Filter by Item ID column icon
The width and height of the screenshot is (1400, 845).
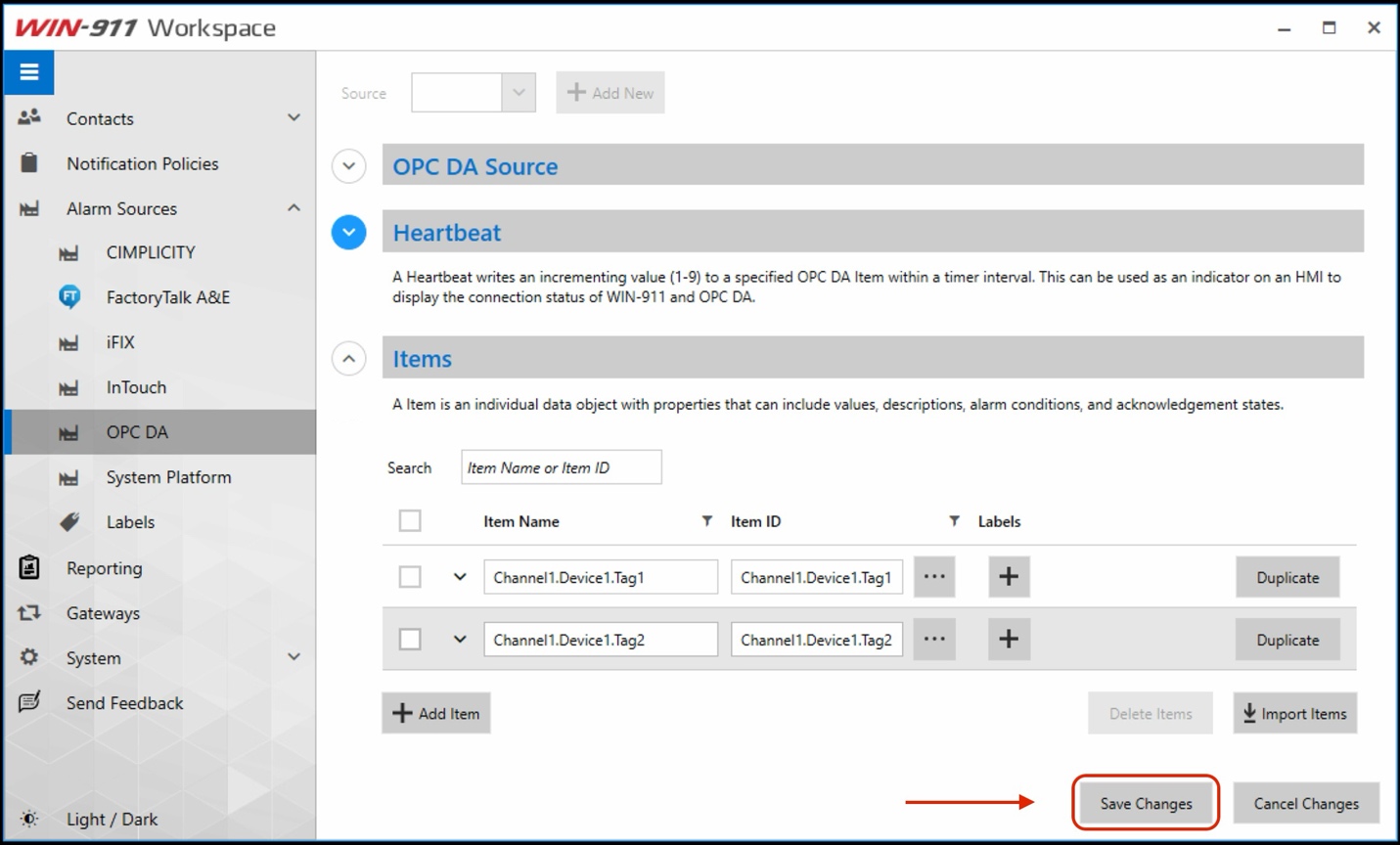click(x=954, y=521)
